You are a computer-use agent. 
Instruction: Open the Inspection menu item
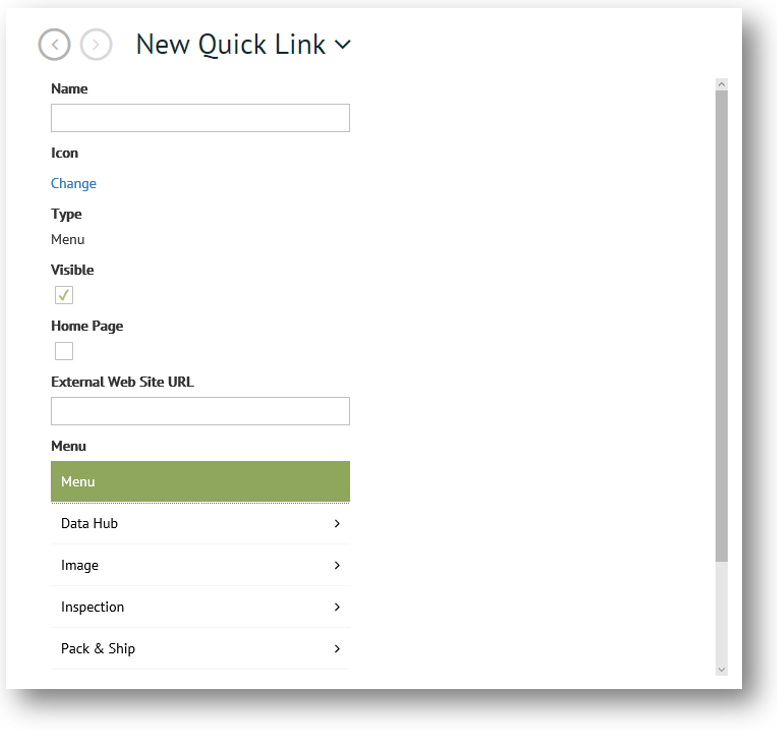coord(93,607)
